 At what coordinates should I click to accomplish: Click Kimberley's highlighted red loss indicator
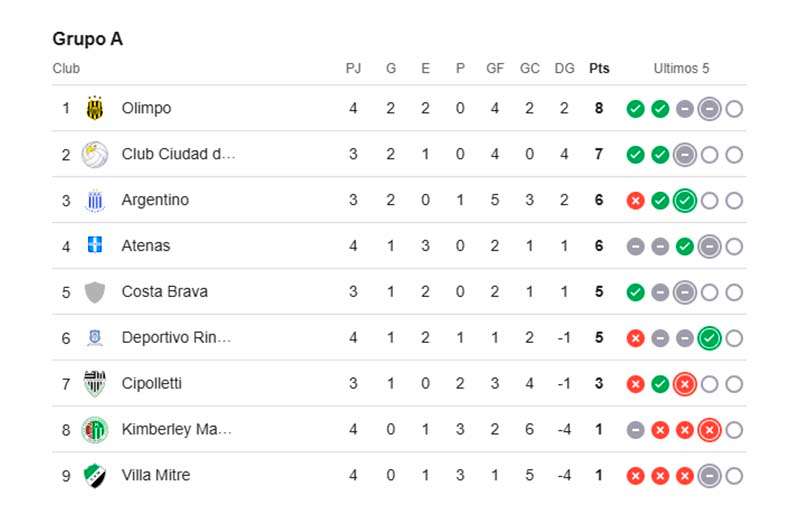coord(709,430)
